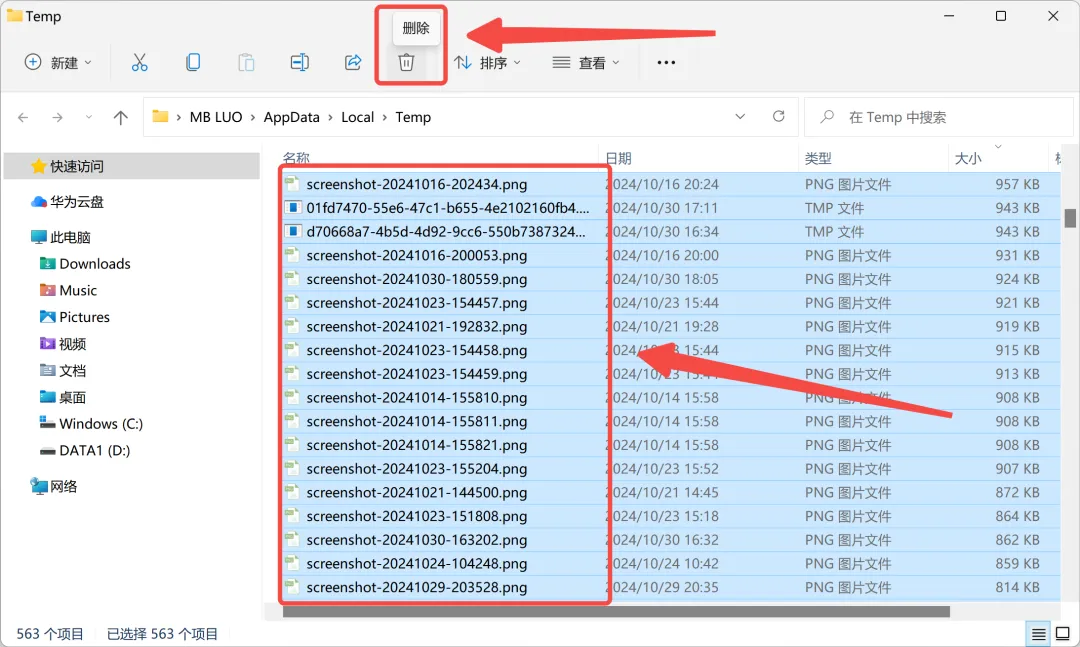Select file screenshot-20241014-155810.png
1080x647 pixels.
pos(416,398)
